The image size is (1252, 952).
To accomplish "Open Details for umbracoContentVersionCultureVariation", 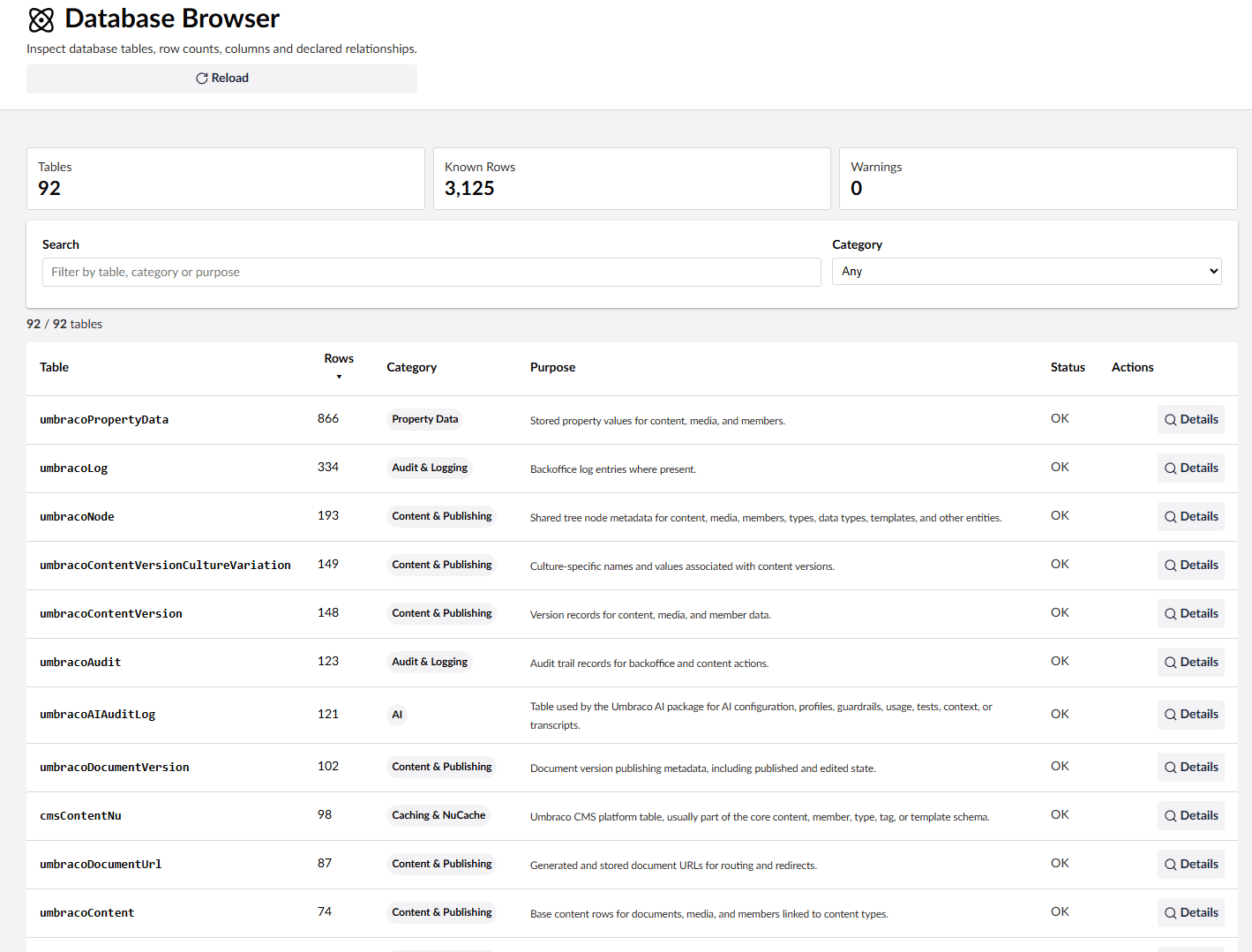I will [1190, 565].
